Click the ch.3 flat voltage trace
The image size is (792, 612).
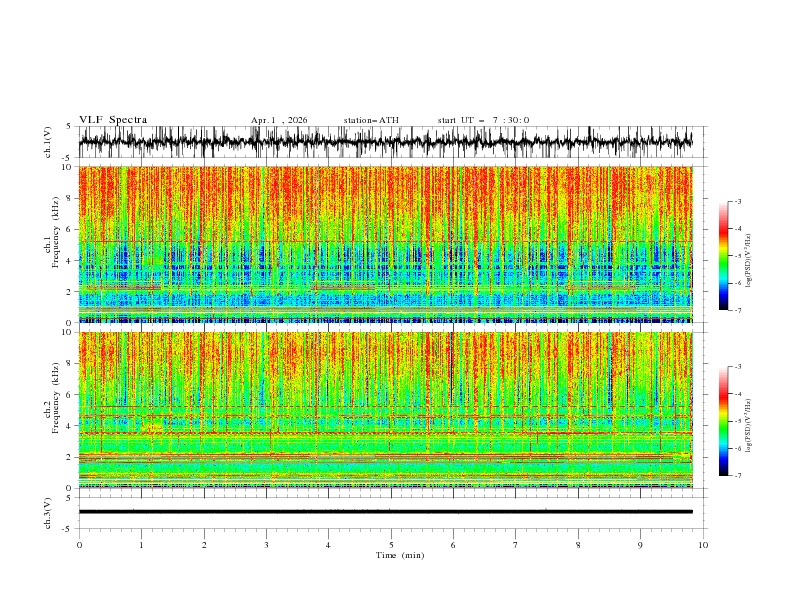coord(386,512)
